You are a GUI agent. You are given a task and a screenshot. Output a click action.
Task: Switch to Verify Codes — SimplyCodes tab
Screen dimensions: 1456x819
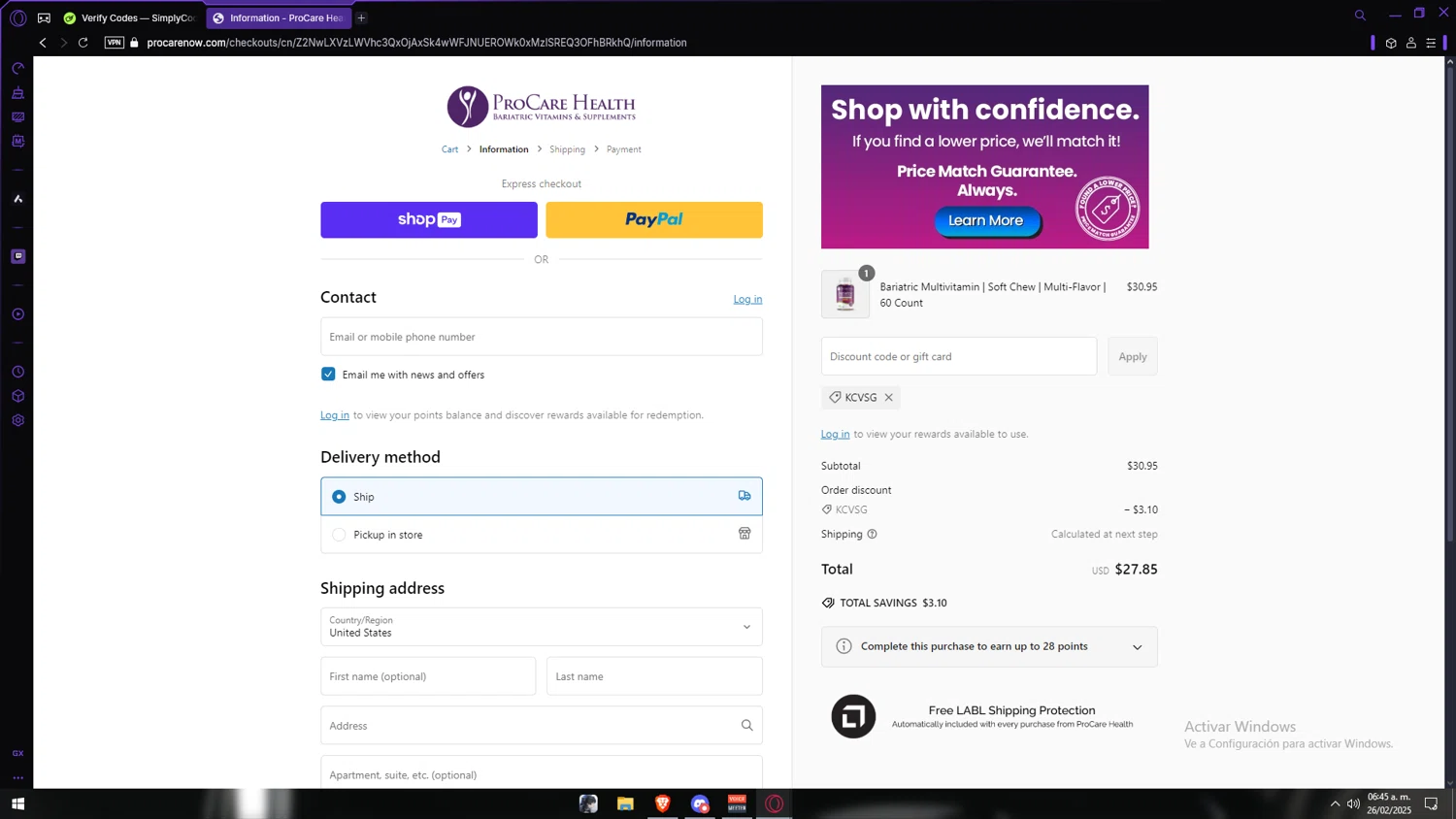coord(130,17)
